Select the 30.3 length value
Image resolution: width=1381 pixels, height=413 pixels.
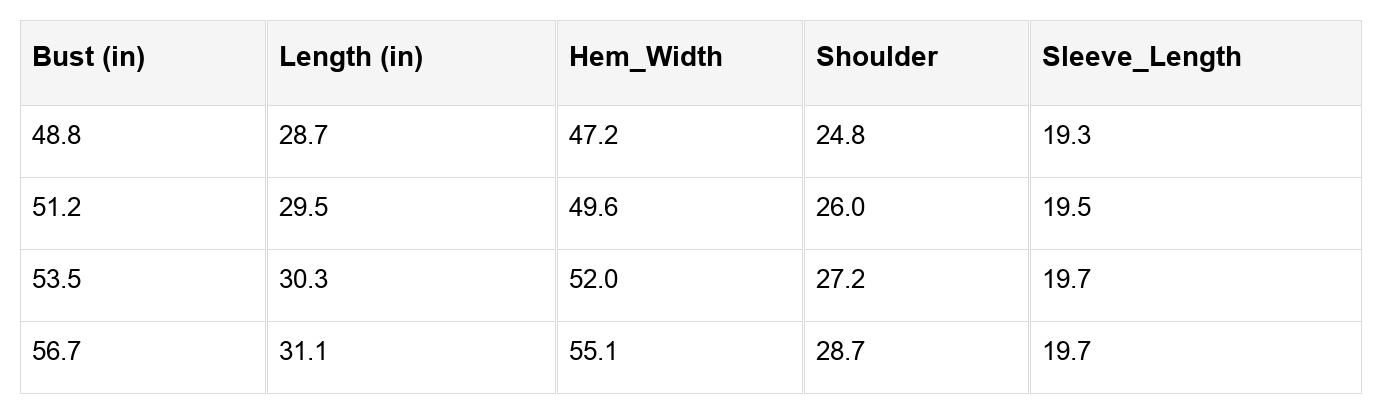point(303,280)
